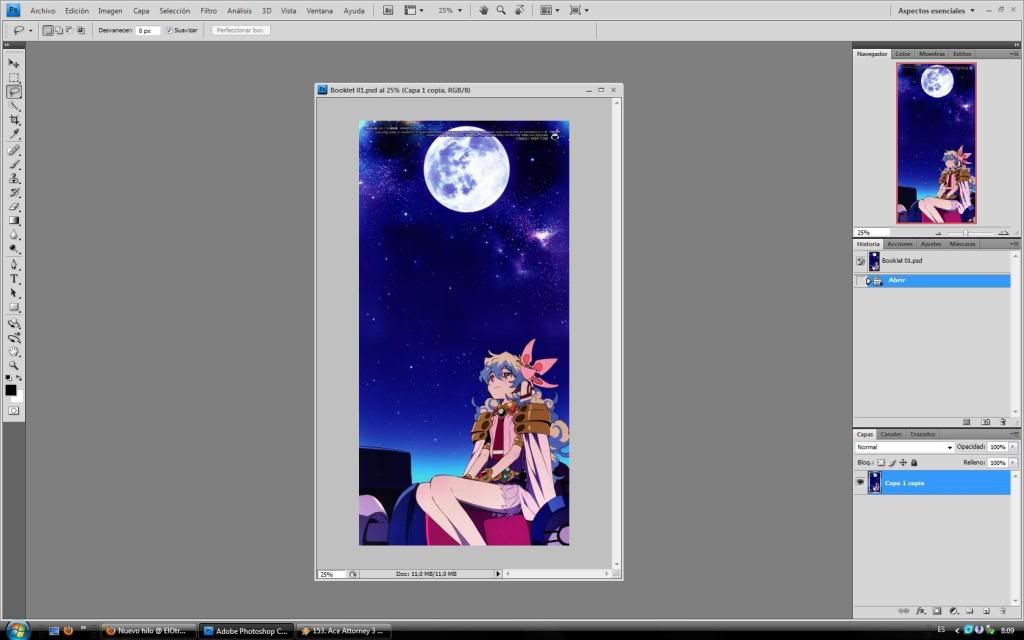Open the Normal blend mode dropdown
The height and width of the screenshot is (640, 1024).
[x=904, y=447]
